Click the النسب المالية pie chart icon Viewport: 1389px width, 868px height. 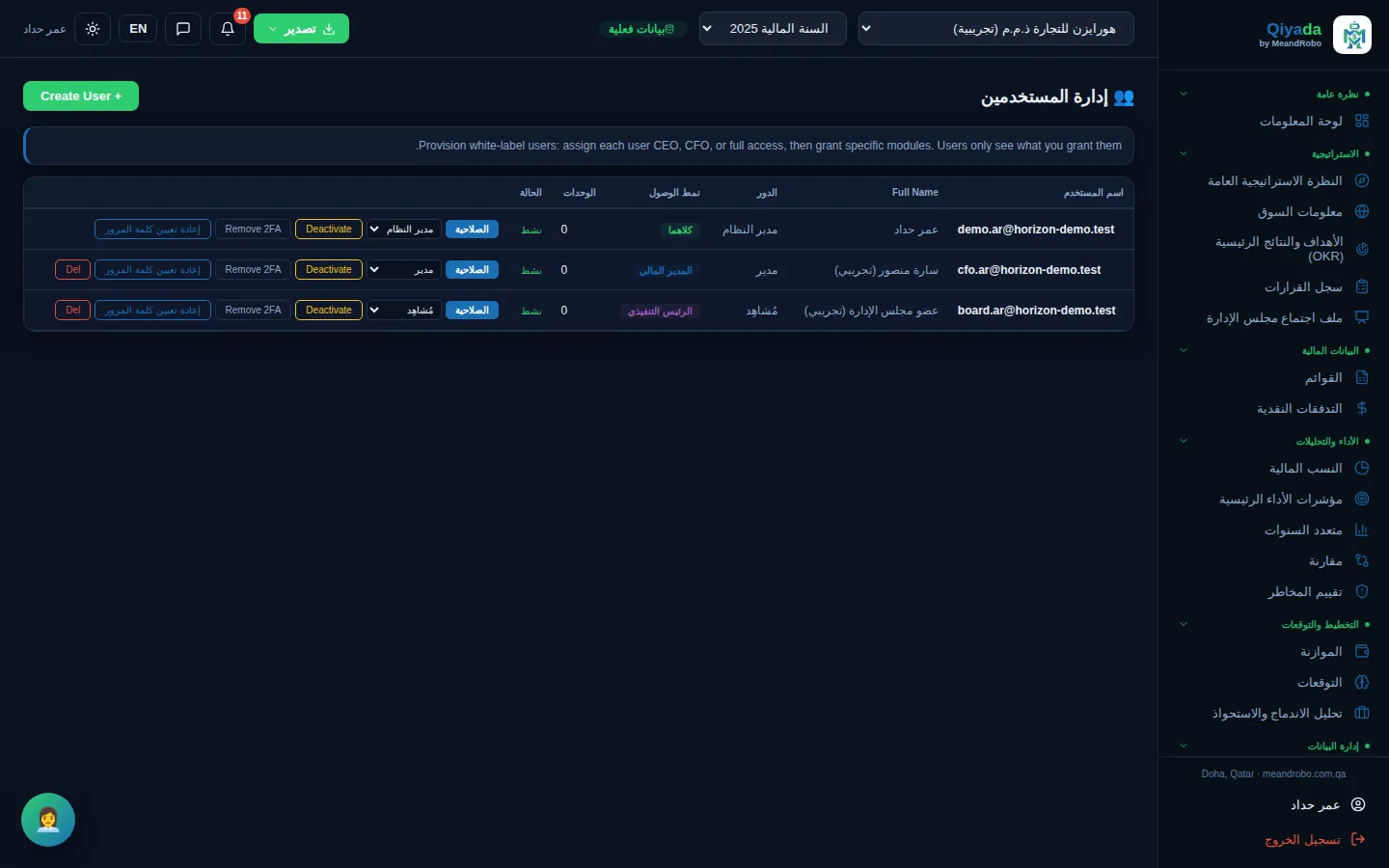pos(1362,468)
